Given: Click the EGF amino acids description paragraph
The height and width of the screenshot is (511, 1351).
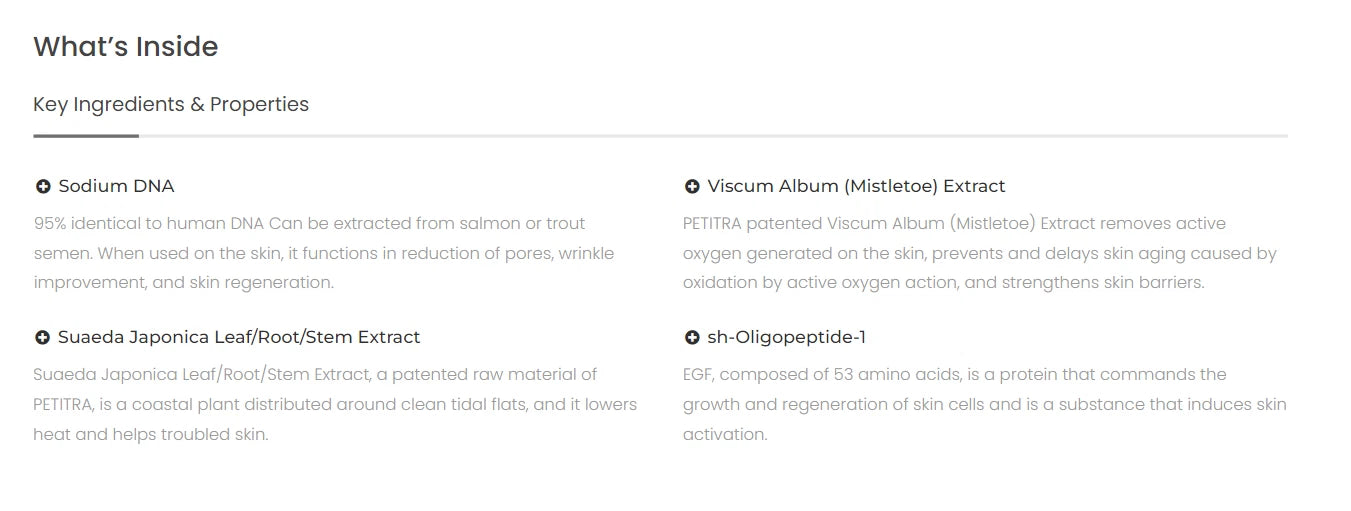Looking at the screenshot, I should (x=984, y=404).
